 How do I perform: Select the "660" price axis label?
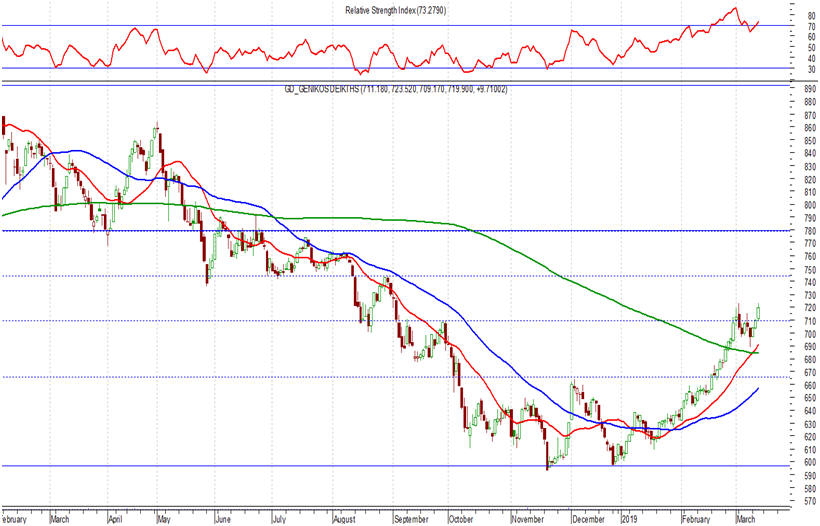pyautogui.click(x=810, y=385)
